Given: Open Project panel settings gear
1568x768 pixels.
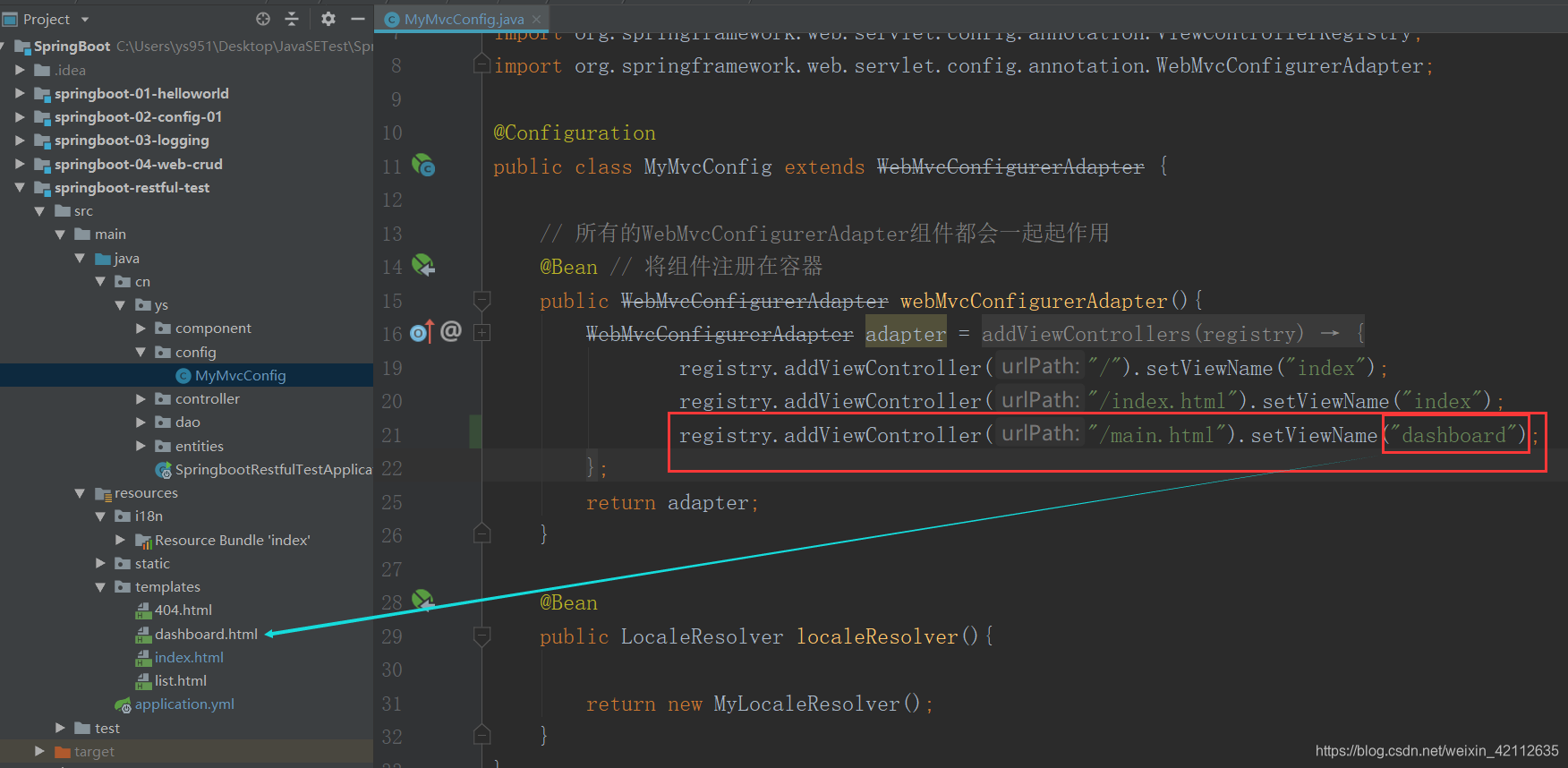Looking at the screenshot, I should click(328, 19).
